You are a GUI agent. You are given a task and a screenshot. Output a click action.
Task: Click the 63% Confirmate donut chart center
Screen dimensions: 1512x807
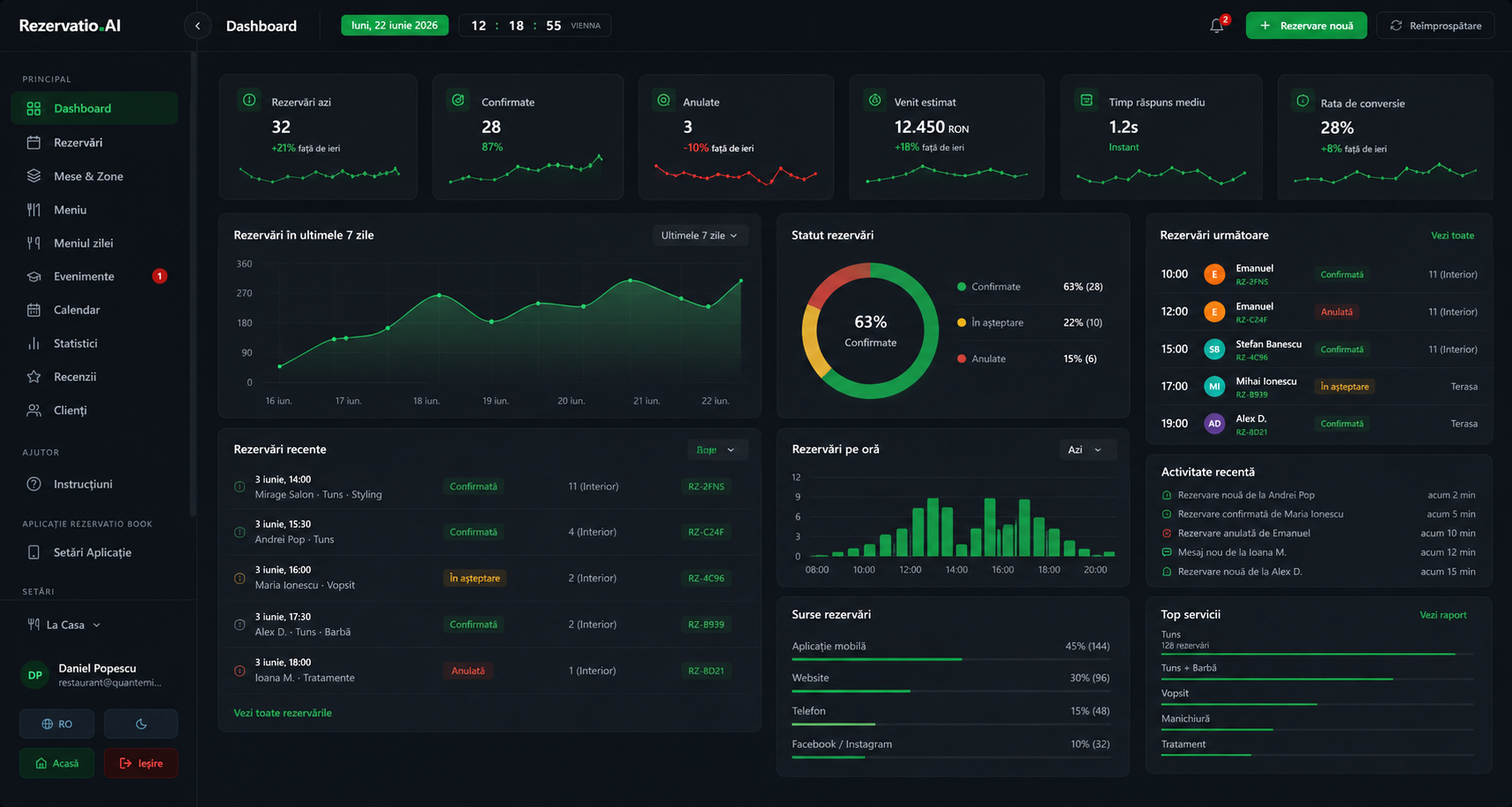tap(870, 330)
